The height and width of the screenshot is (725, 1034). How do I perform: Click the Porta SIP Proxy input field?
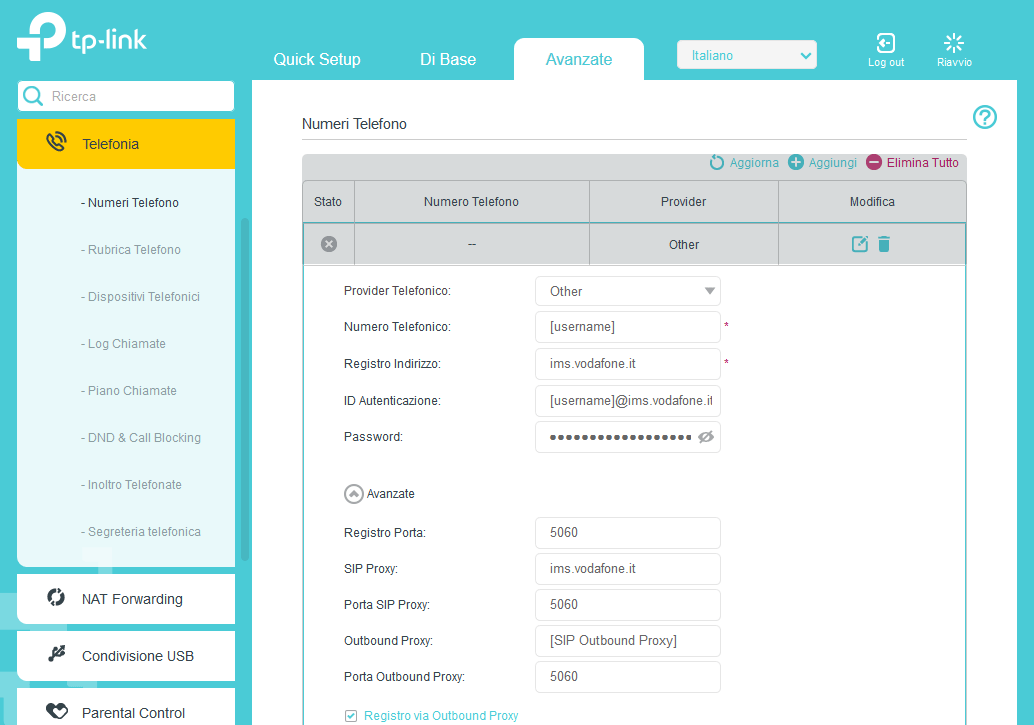coord(628,604)
